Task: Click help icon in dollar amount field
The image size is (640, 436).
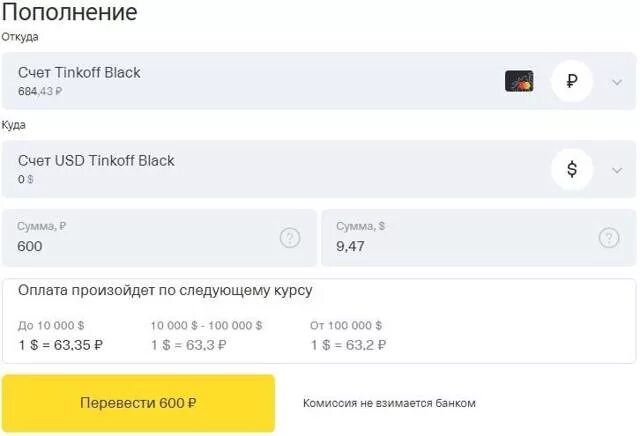Action: [x=609, y=238]
